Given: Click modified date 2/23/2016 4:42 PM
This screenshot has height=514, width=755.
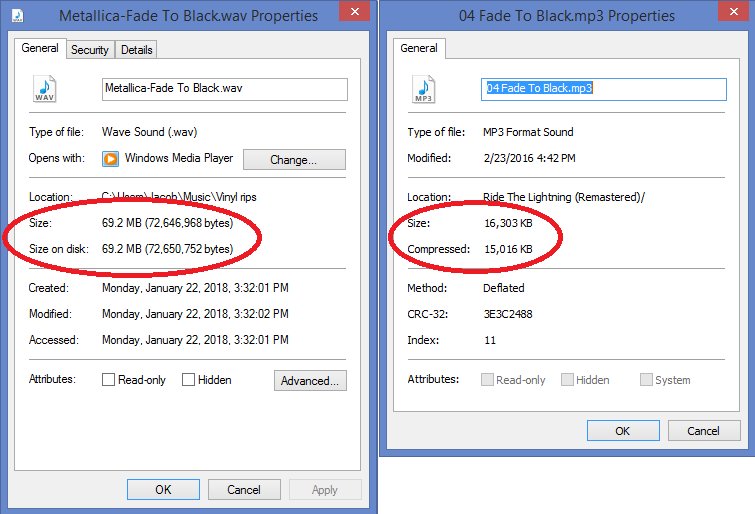Looking at the screenshot, I should click(x=529, y=158).
